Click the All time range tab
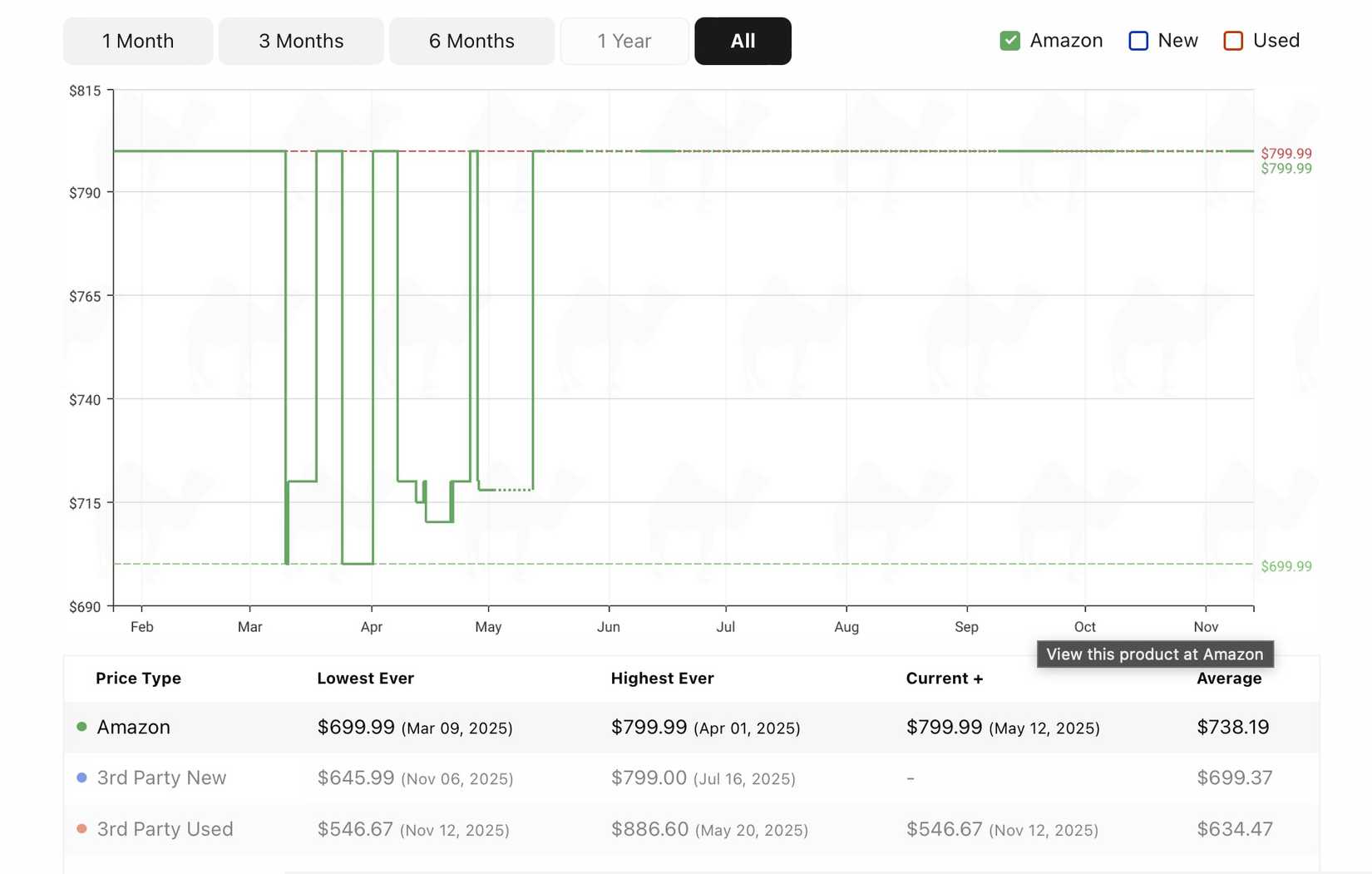Image resolution: width=1372 pixels, height=874 pixels. point(743,40)
